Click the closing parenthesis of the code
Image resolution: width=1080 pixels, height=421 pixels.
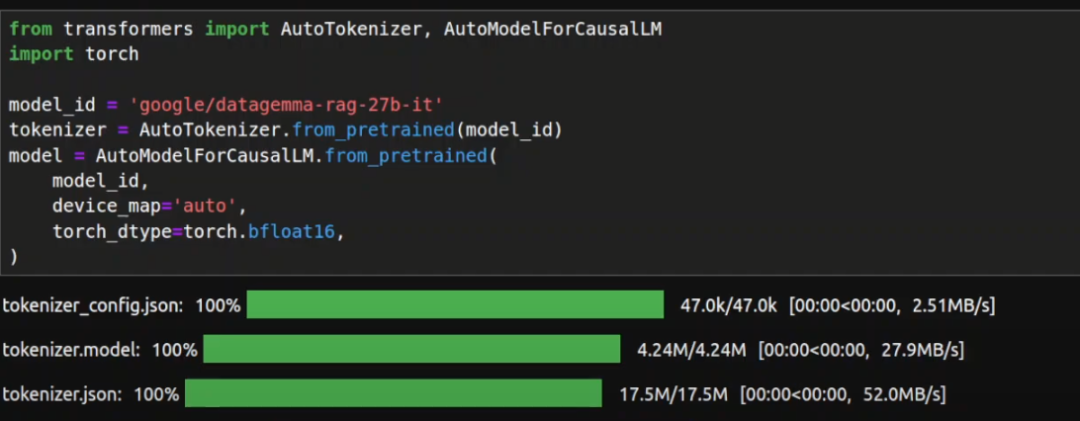(x=14, y=257)
